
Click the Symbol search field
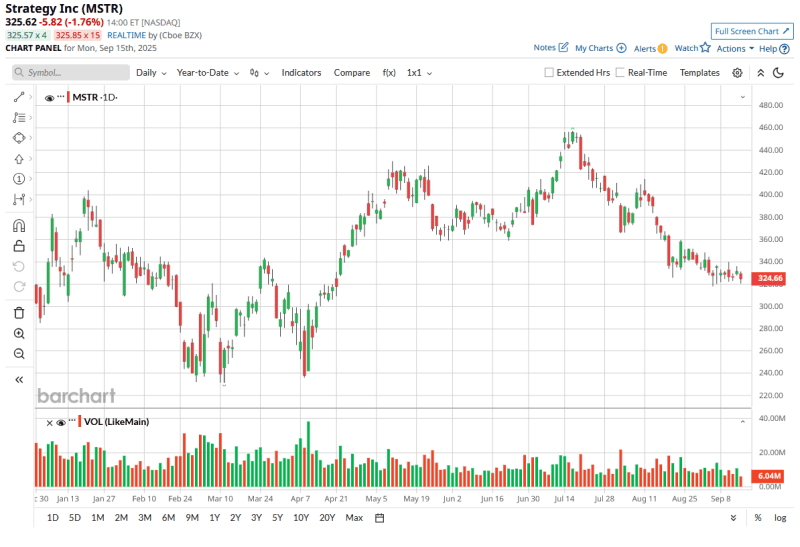[72, 73]
